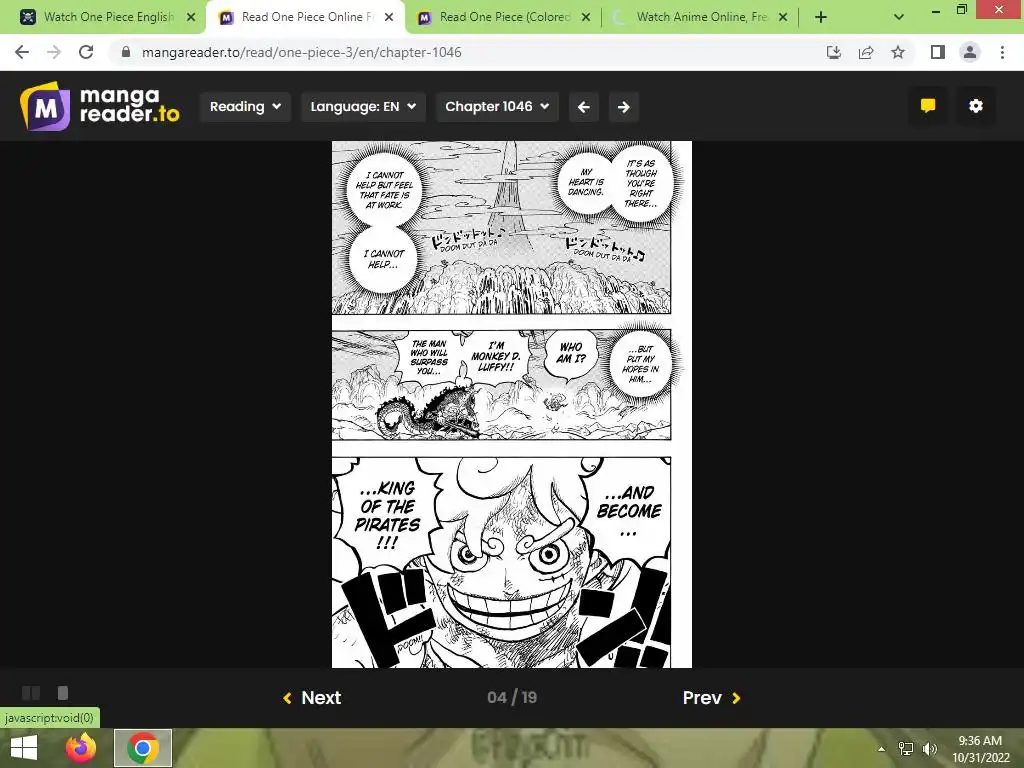
Task: Switch to double page view icon
Action: point(31,693)
